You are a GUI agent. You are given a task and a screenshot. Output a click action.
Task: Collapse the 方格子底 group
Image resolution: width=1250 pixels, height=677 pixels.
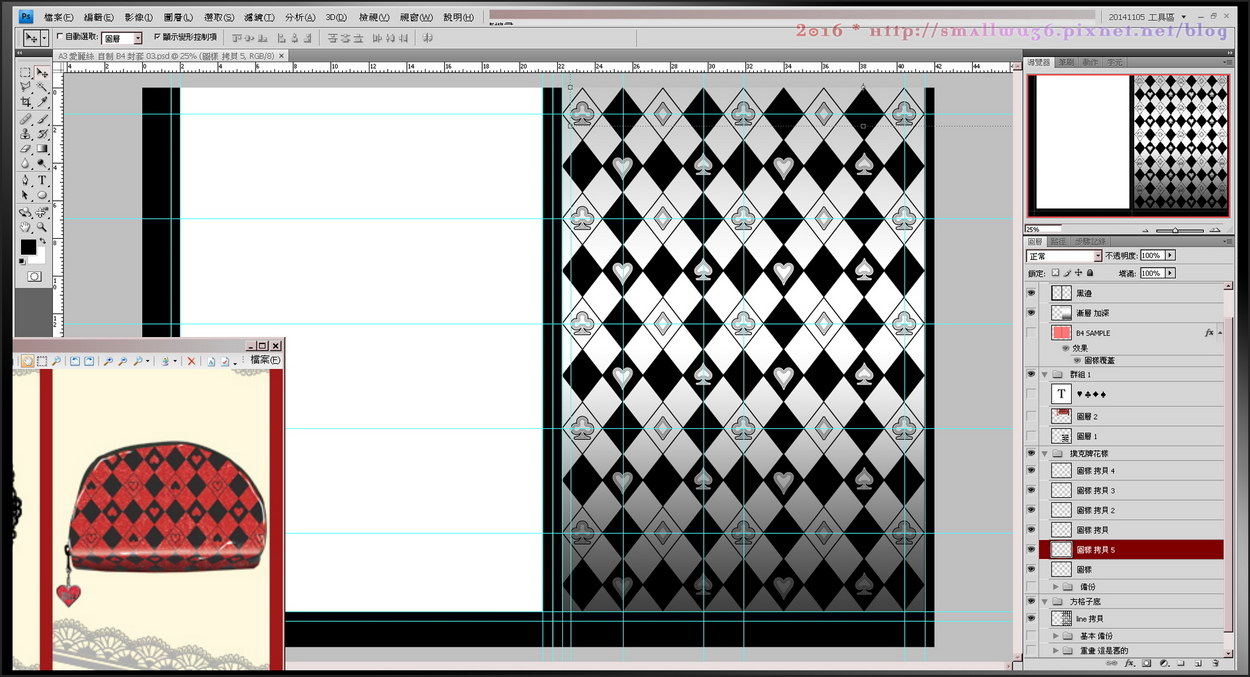coord(1047,602)
